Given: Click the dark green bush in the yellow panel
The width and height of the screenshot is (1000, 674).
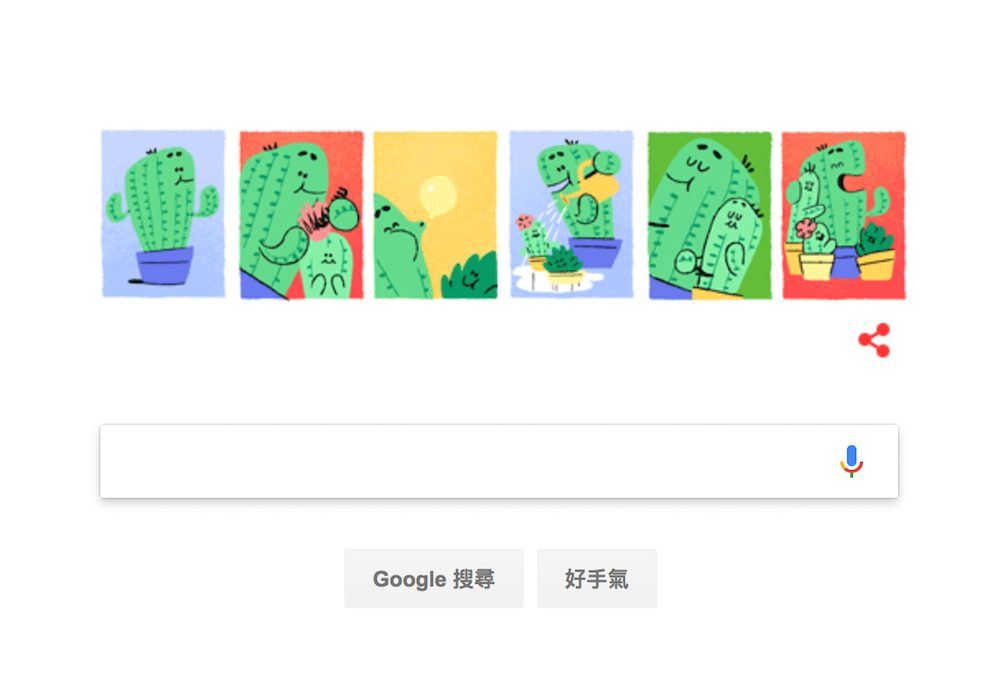Looking at the screenshot, I should (x=470, y=275).
